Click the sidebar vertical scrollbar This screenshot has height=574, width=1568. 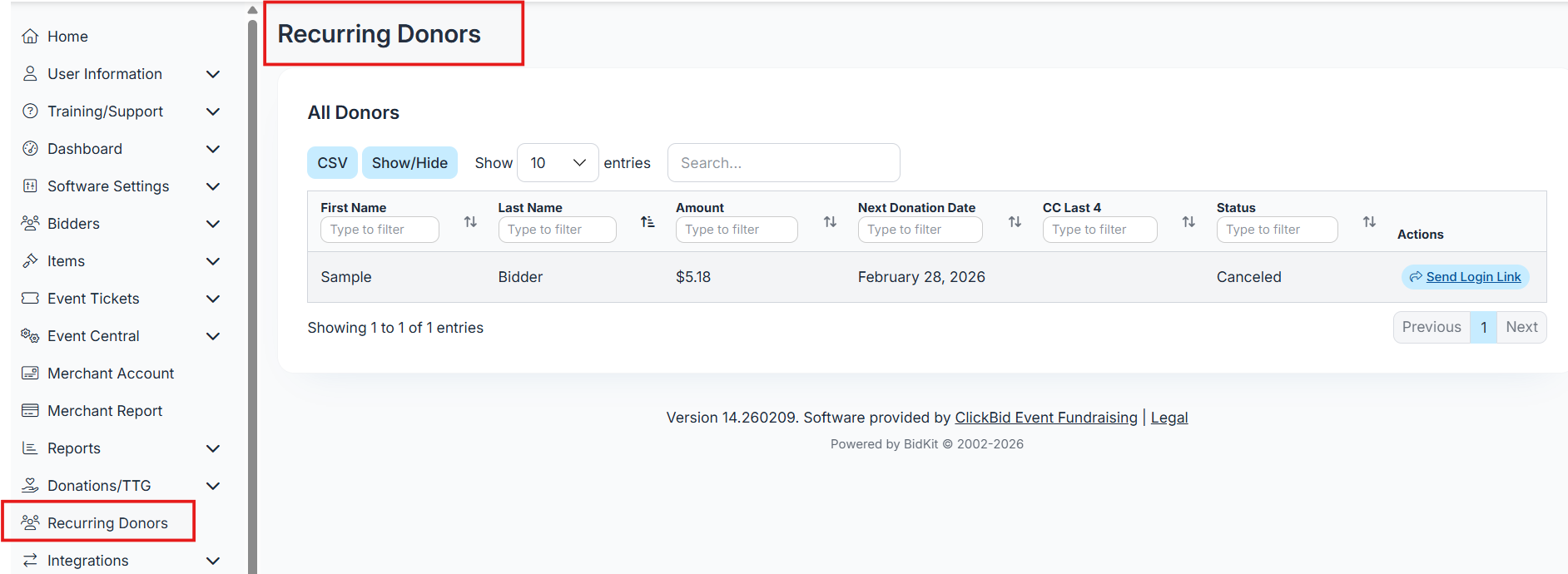coord(252,291)
